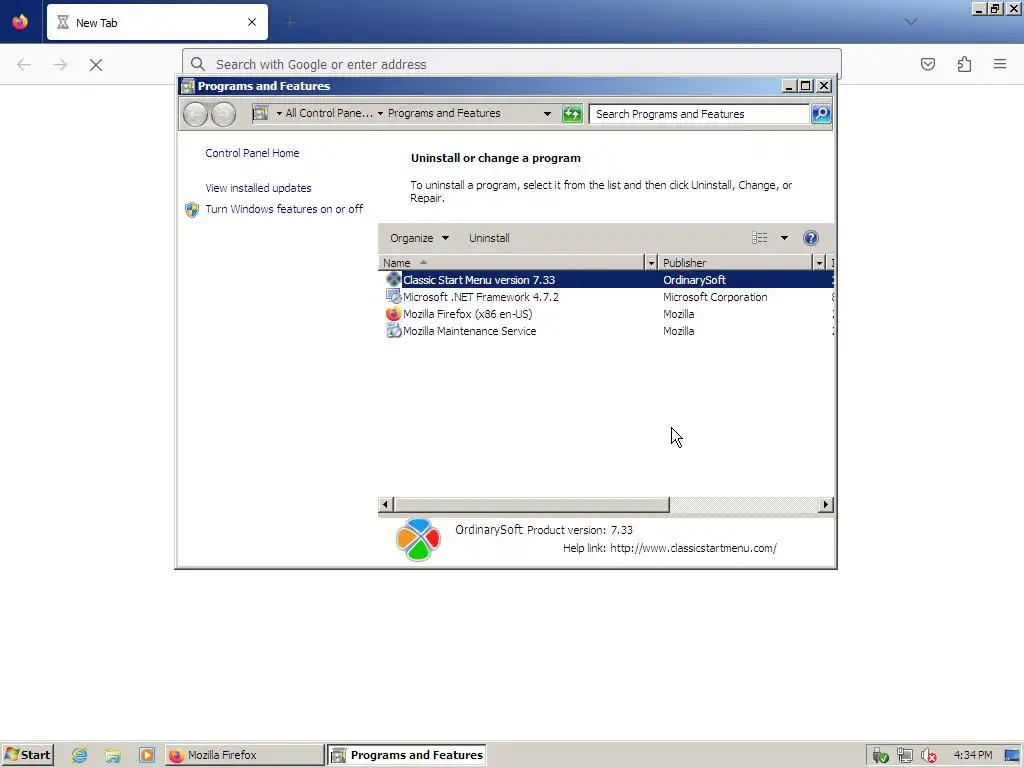Click the 4:34 PM system clock
1024x768 pixels.
(972, 755)
